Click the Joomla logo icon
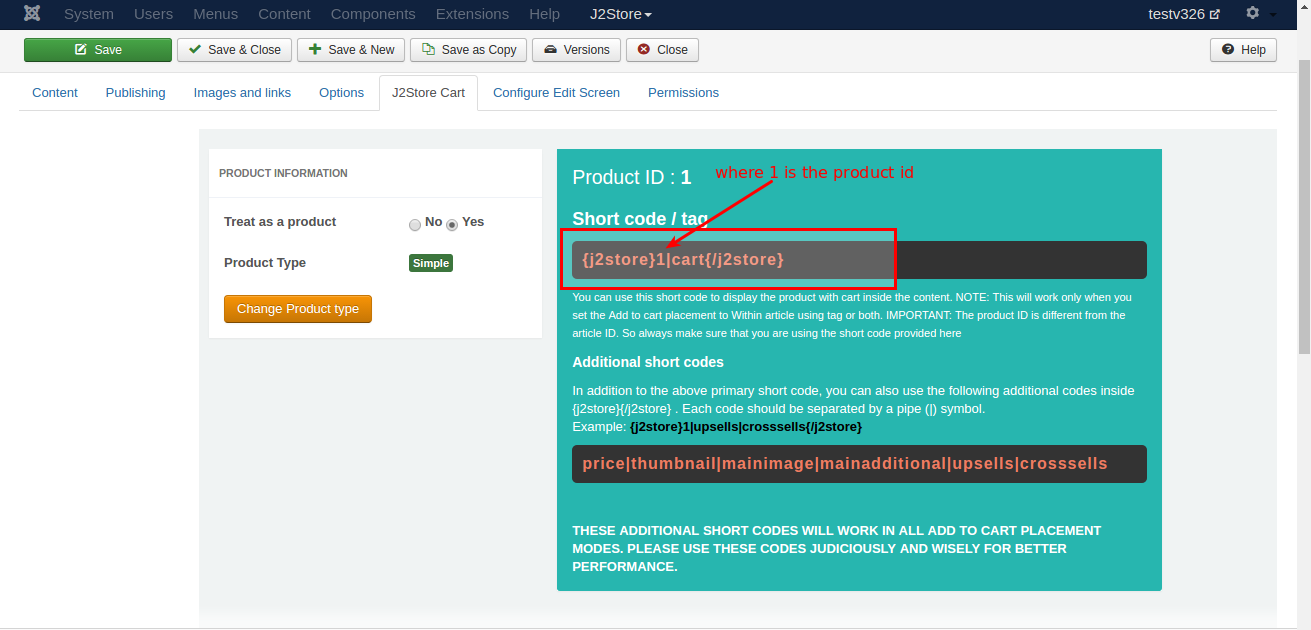Viewport: 1311px width, 630px height. 32,14
